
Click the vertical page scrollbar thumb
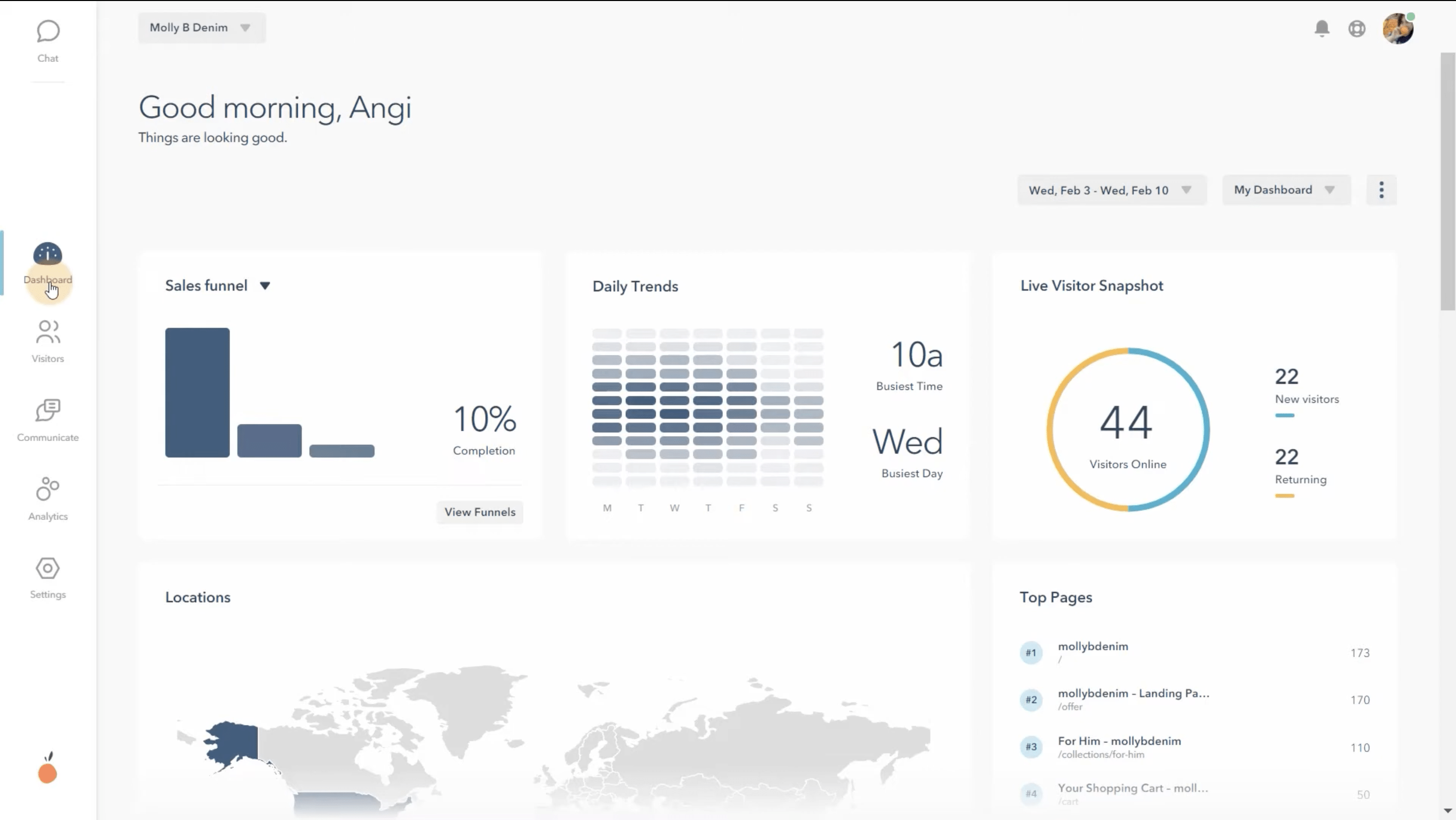point(1447,181)
